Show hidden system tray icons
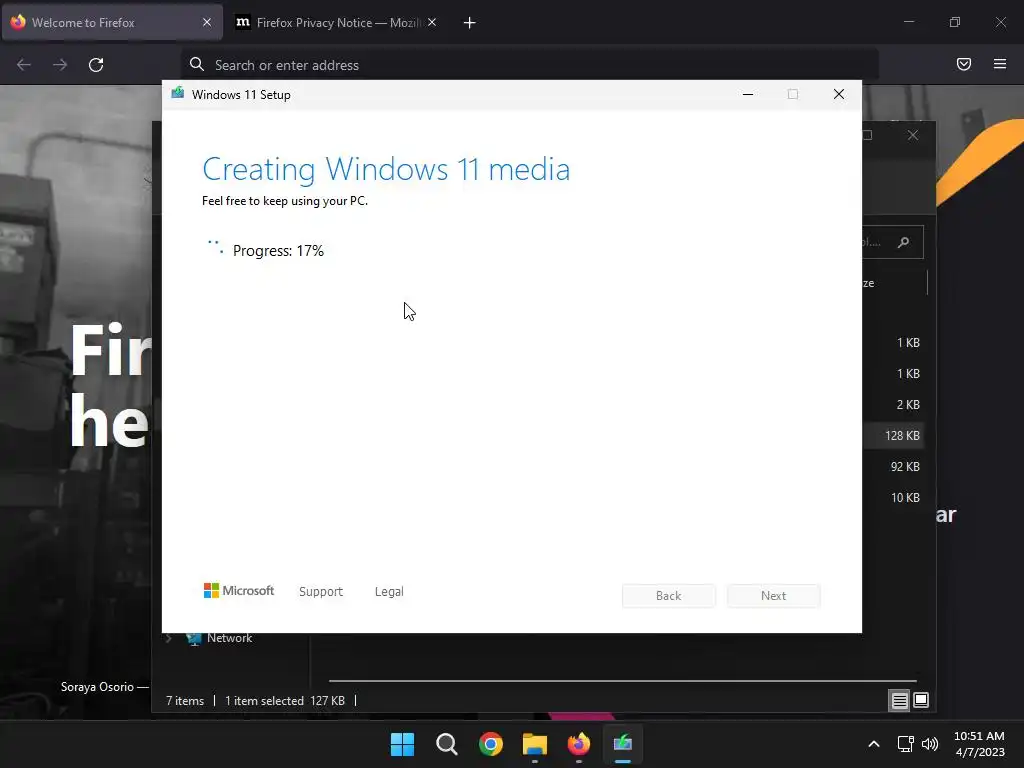The height and width of the screenshot is (768, 1024). click(874, 744)
